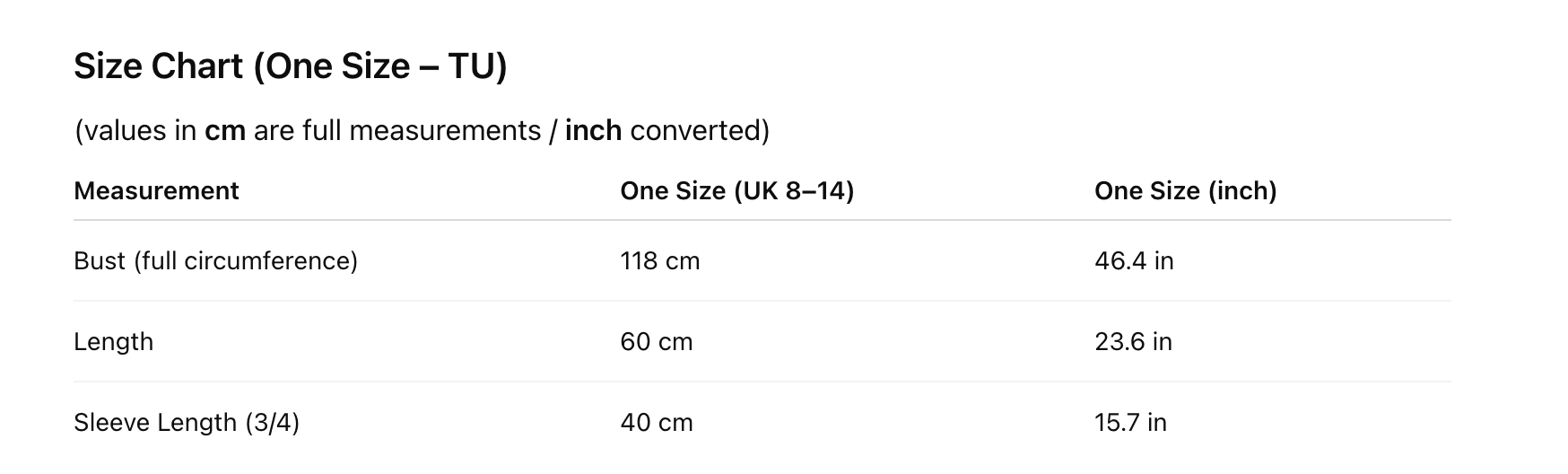Select the One Size (UK 8–14) column header
The image size is (1568, 474).
pyautogui.click(x=736, y=191)
